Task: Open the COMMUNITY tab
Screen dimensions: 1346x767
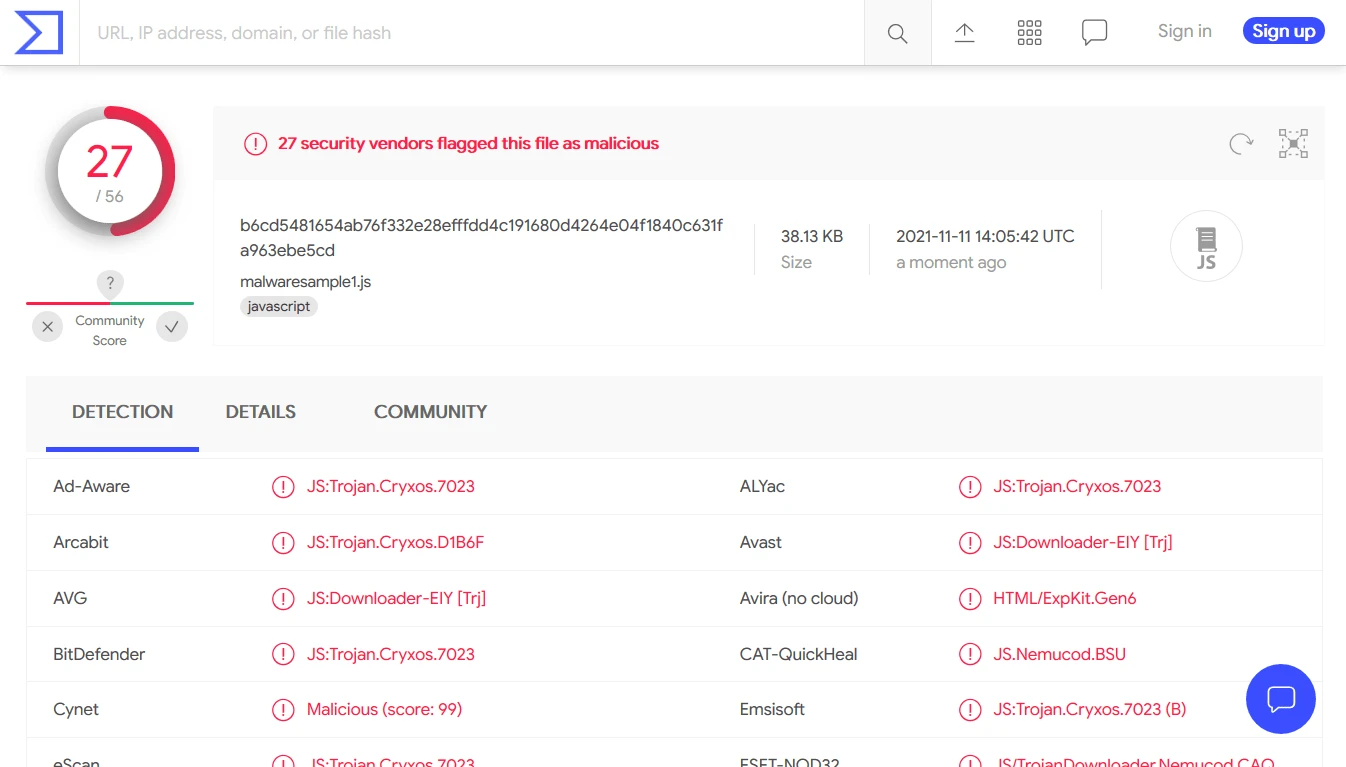Action: tap(430, 412)
